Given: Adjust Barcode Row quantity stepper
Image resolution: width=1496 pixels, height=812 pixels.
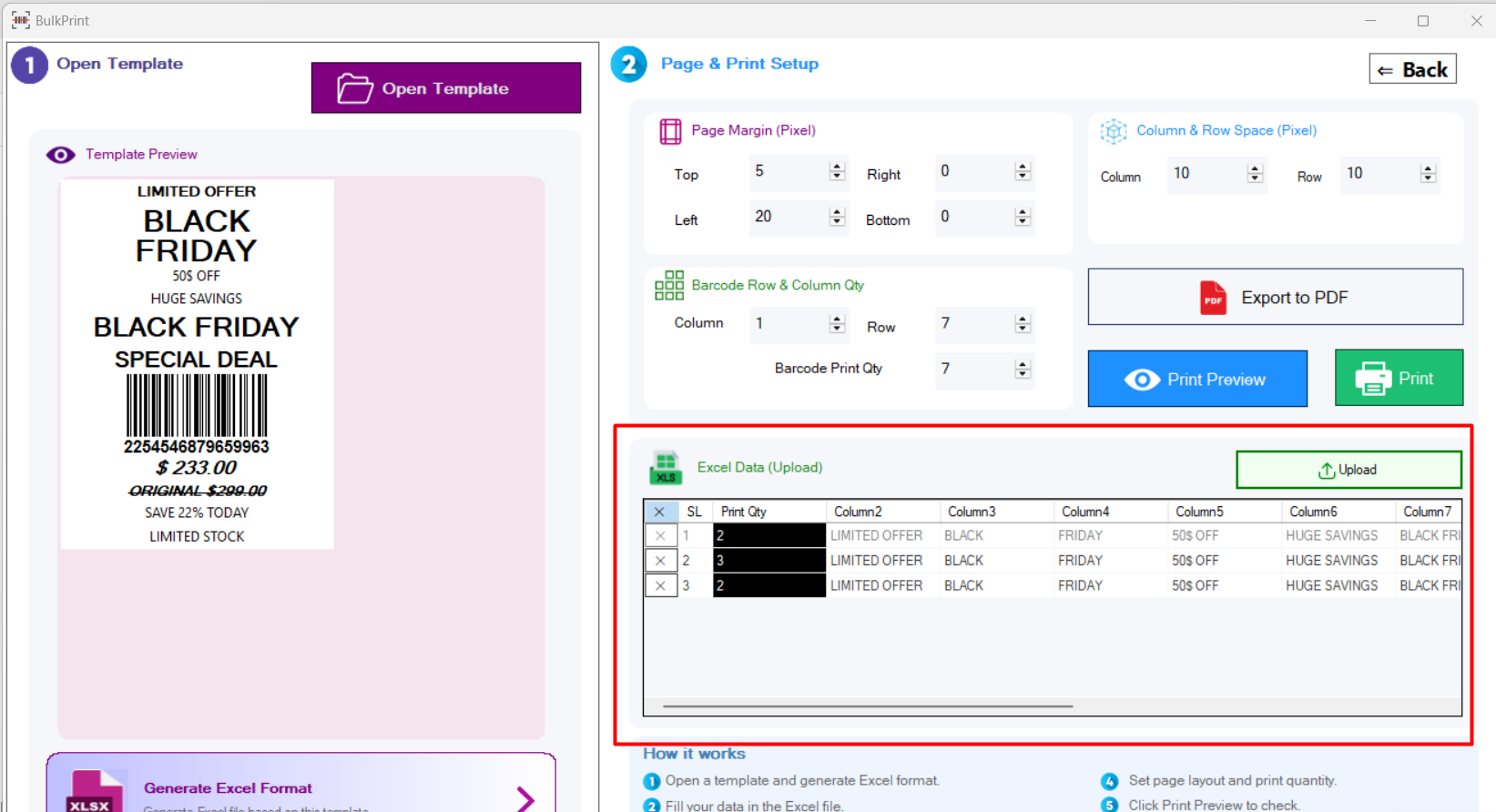Looking at the screenshot, I should tap(1023, 323).
